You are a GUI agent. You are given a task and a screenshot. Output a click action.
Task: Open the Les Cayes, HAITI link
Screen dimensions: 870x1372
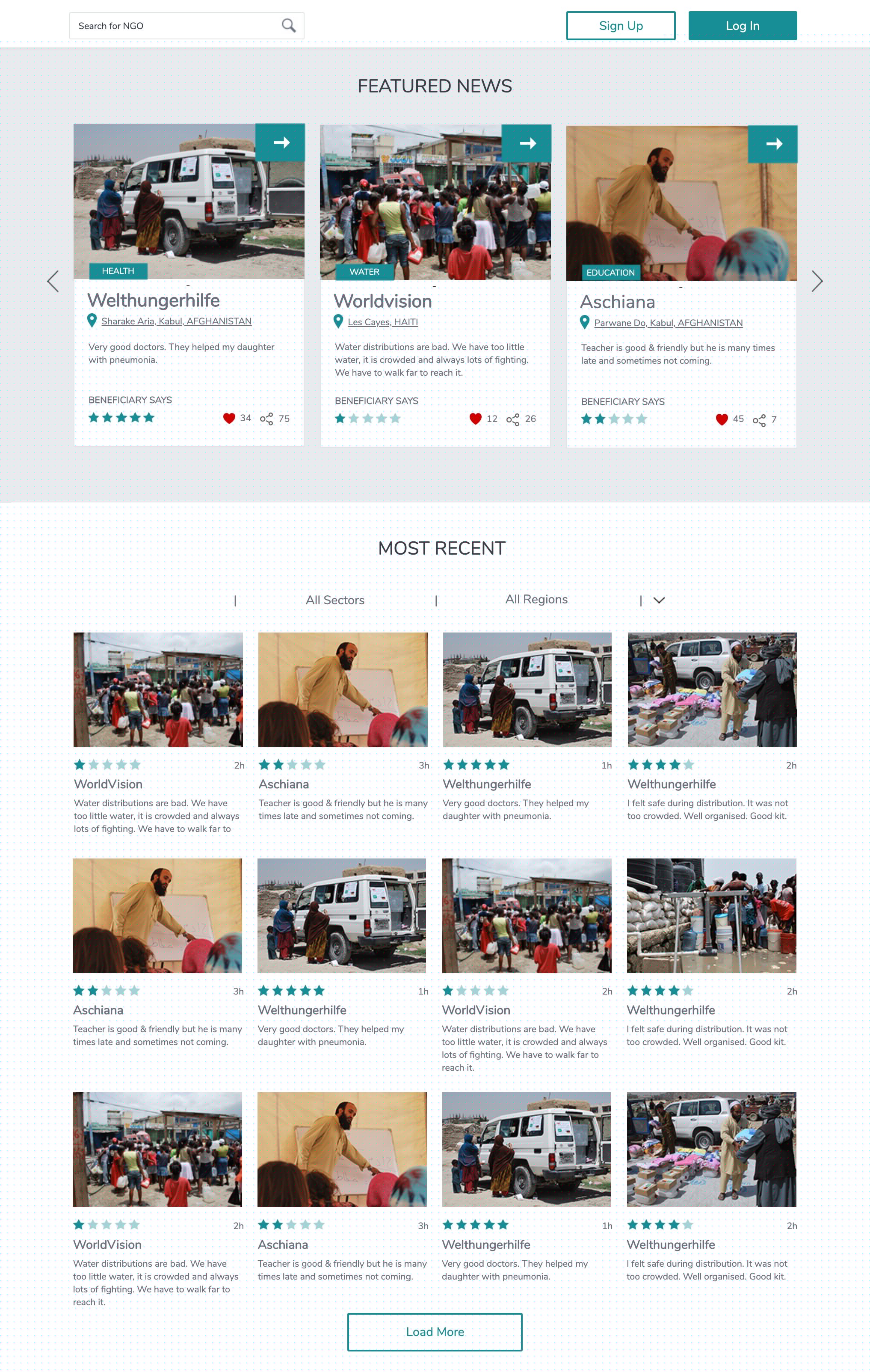point(383,323)
